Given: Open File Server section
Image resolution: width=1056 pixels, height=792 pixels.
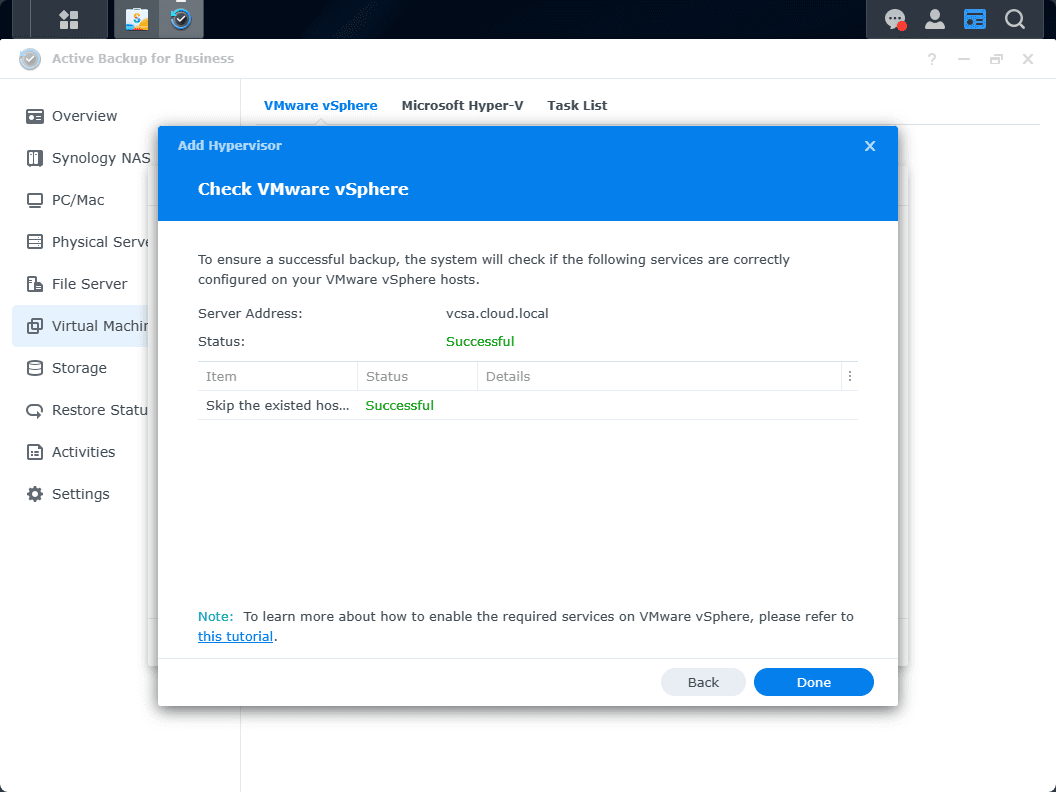Looking at the screenshot, I should coord(89,284).
